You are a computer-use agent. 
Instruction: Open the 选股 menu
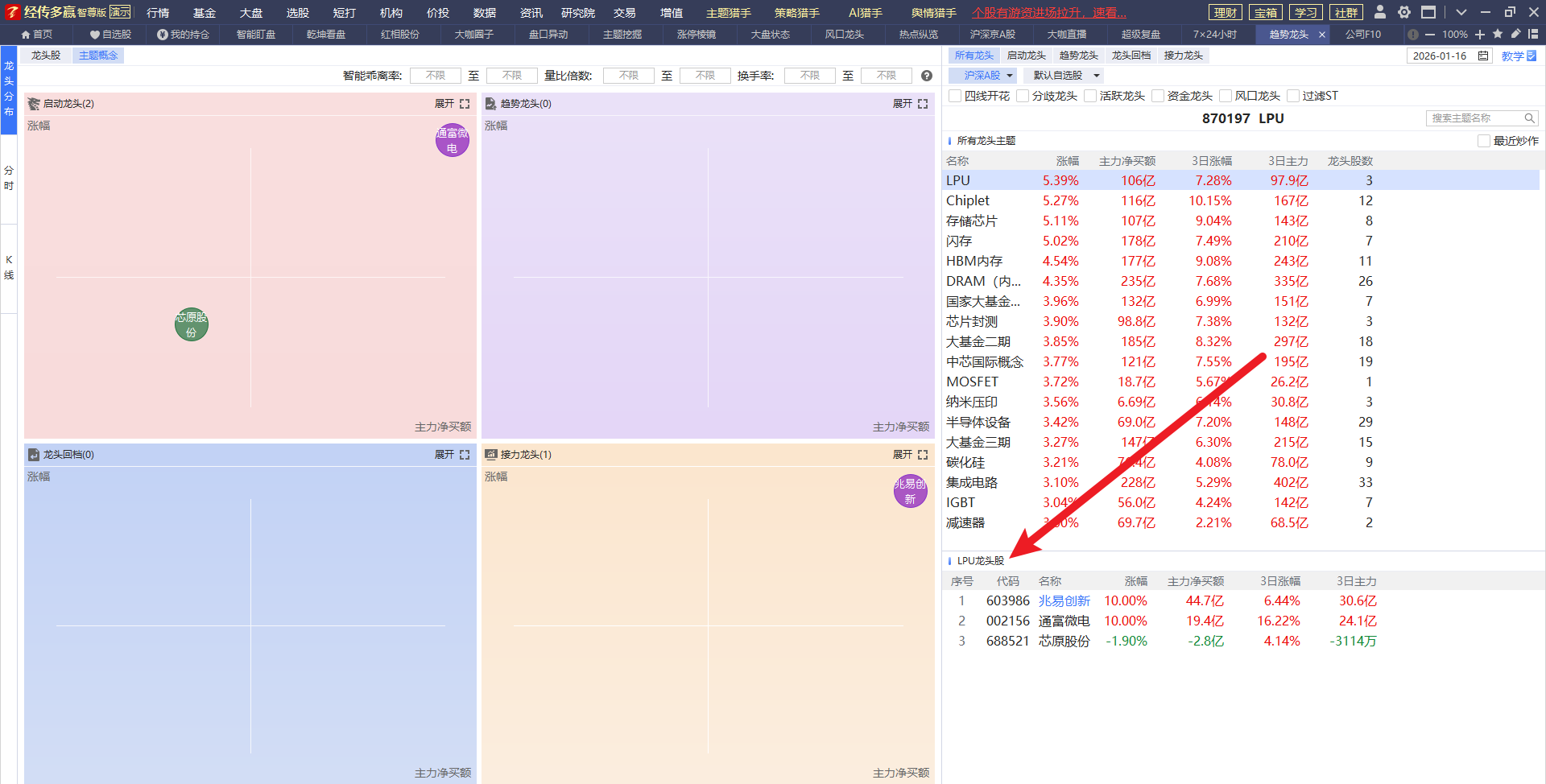[297, 13]
